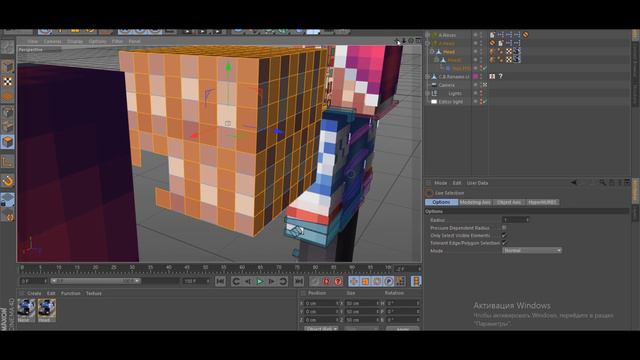
Task: Select the Options tab in attributes
Action: pyautogui.click(x=441, y=202)
